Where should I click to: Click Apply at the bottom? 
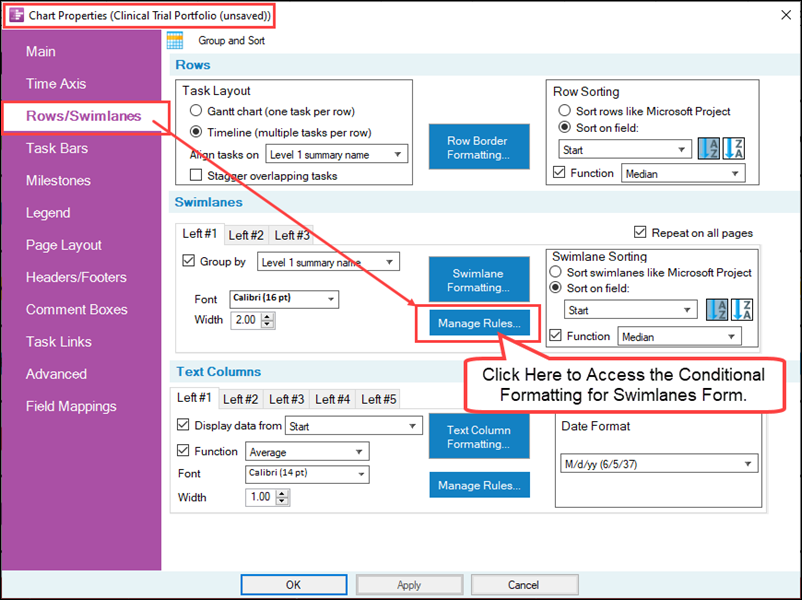(x=408, y=584)
